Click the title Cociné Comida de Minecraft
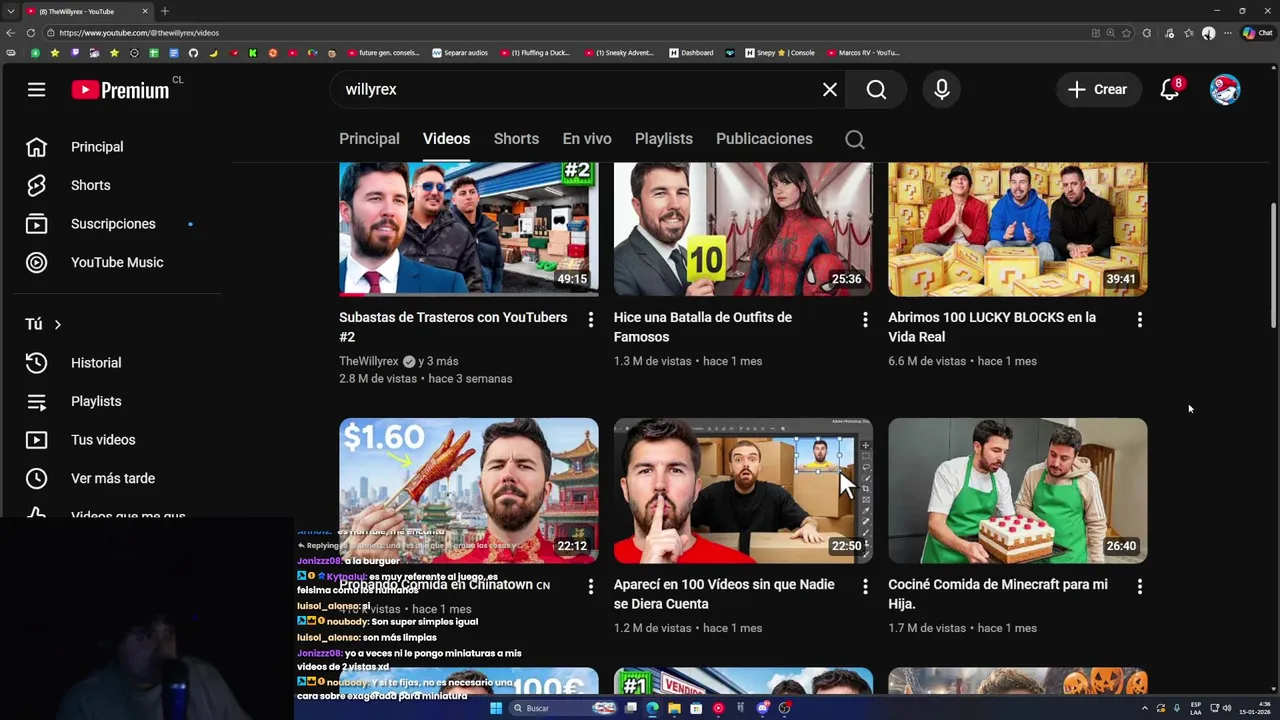 (998, 594)
